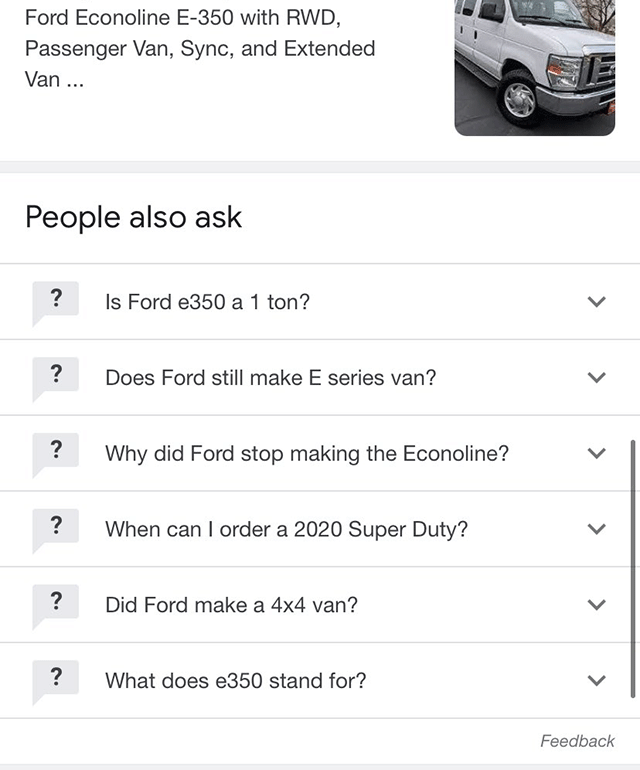Click question icon beside 'Does Ford still make E series van?'
Viewport: 640px width, 770px height.
point(56,376)
